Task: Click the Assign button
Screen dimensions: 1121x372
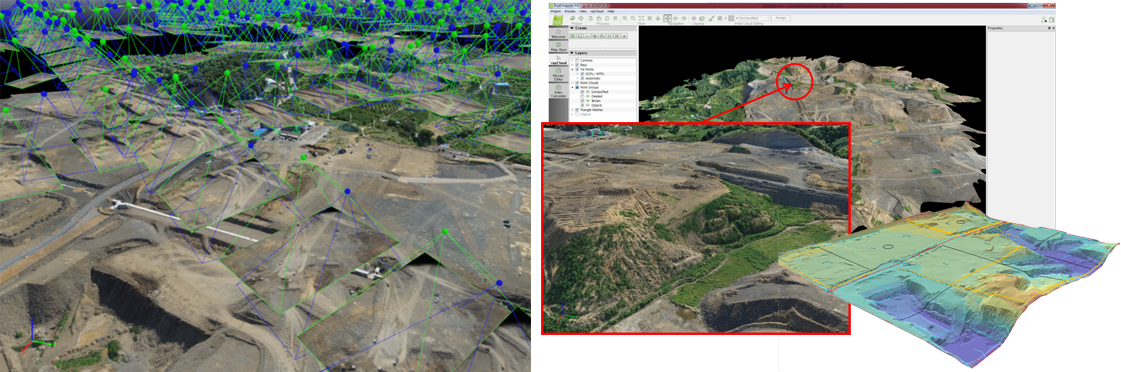Action: [781, 18]
